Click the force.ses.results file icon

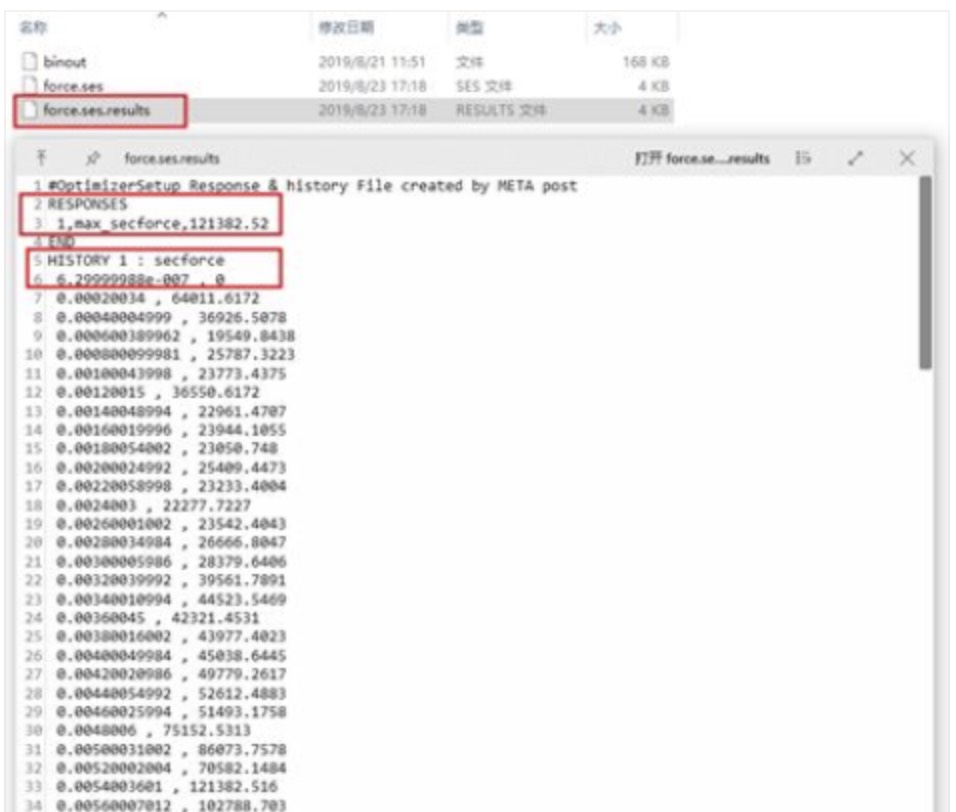(29, 110)
